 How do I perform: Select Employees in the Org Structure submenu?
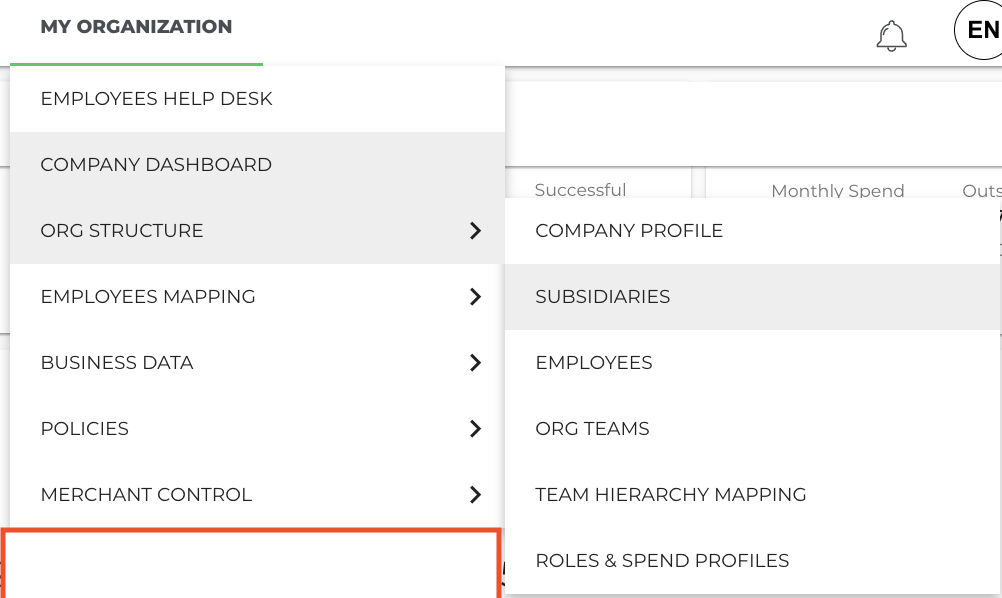click(752, 362)
